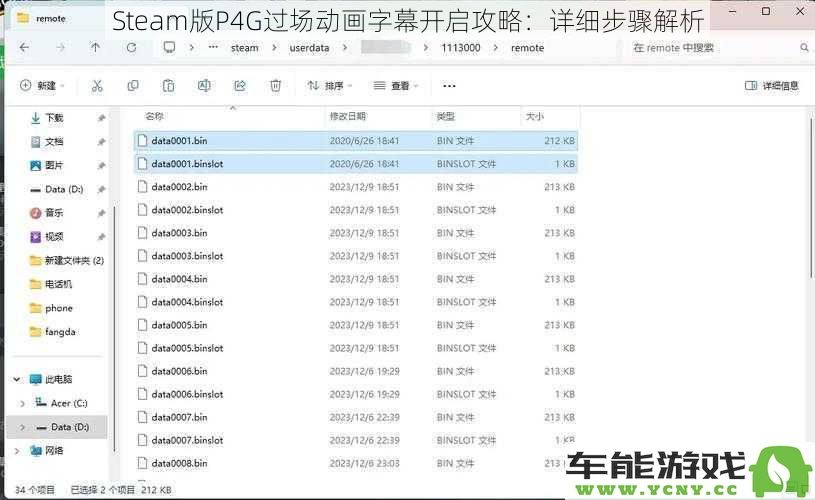
Task: Expand the 网络 node arrow
Action: (x=17, y=451)
